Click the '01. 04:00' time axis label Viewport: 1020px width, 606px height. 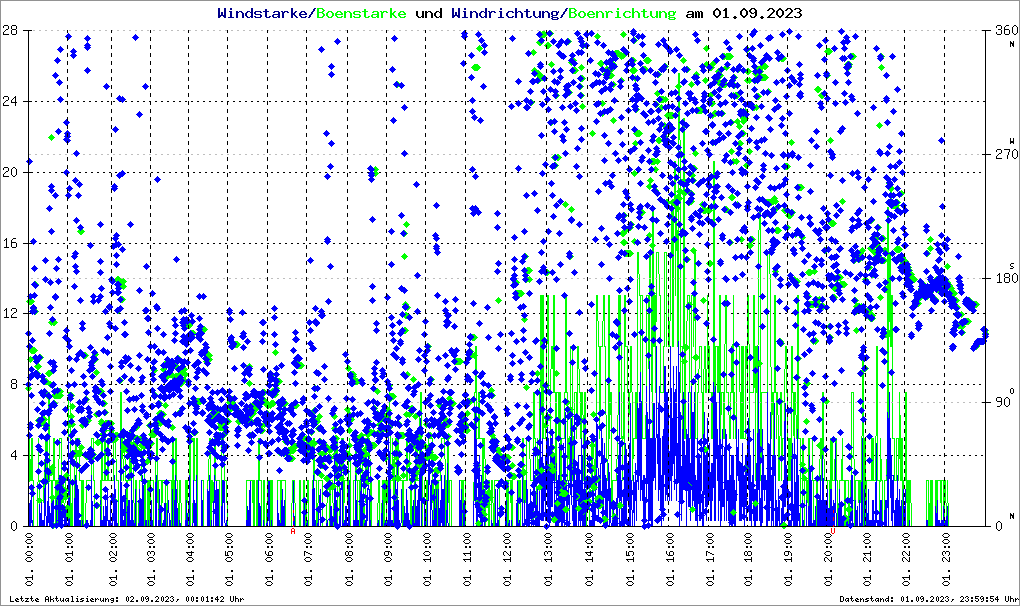(x=191, y=559)
